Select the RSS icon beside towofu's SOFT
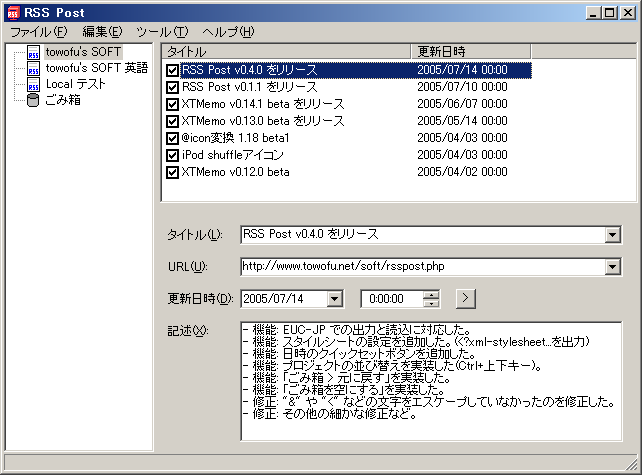The image size is (642, 475). [x=34, y=52]
